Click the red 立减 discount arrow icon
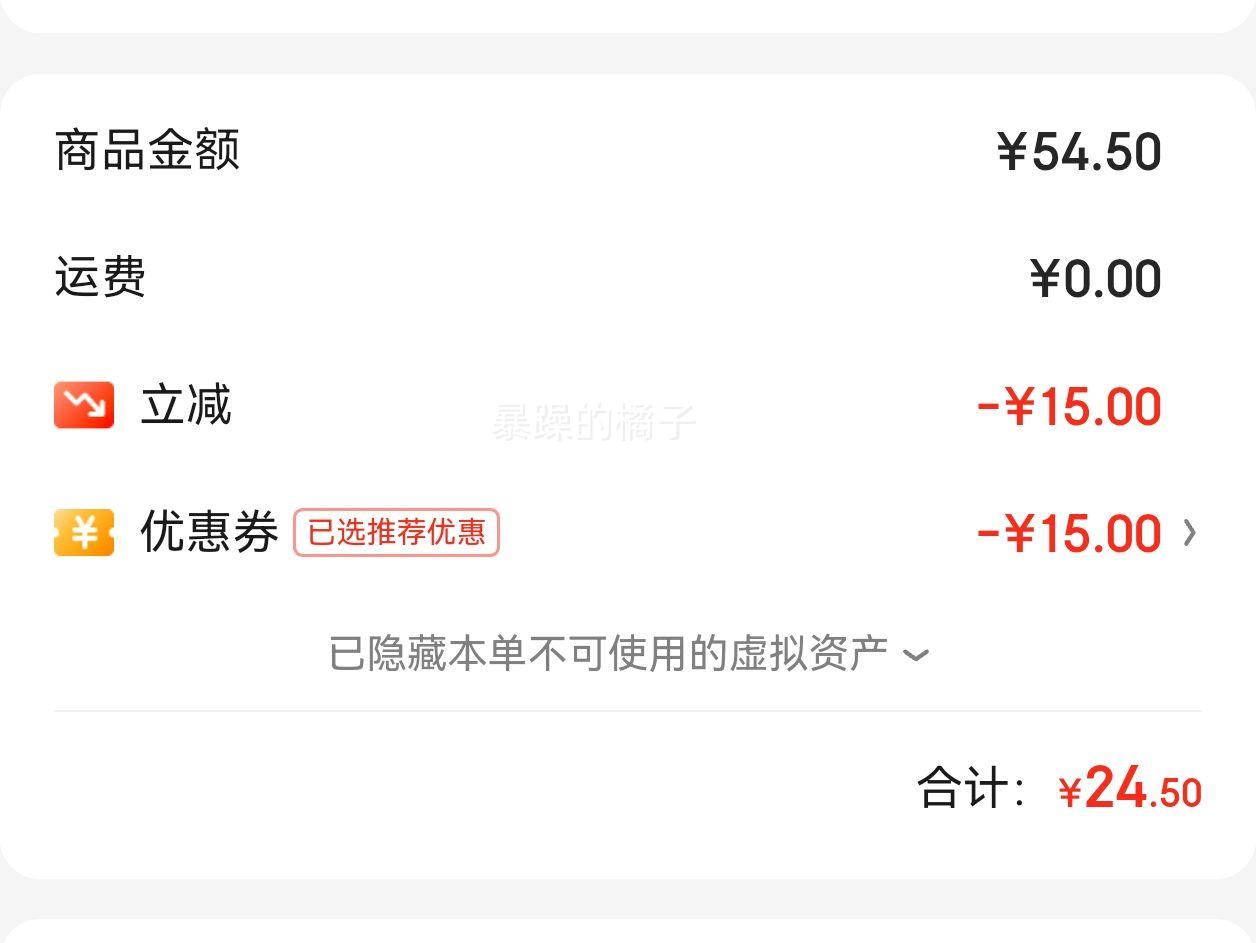Screen dimensions: 1256x943 84,405
